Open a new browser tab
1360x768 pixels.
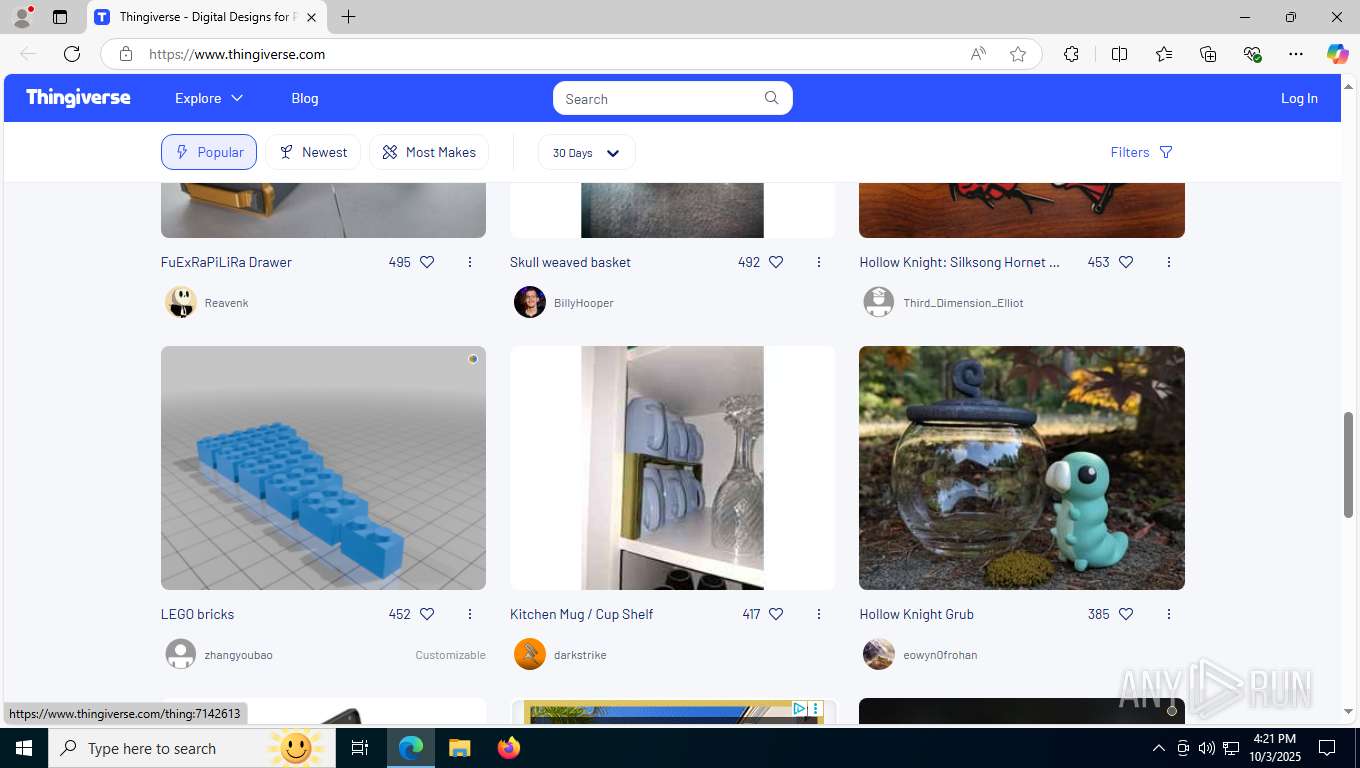tap(348, 17)
